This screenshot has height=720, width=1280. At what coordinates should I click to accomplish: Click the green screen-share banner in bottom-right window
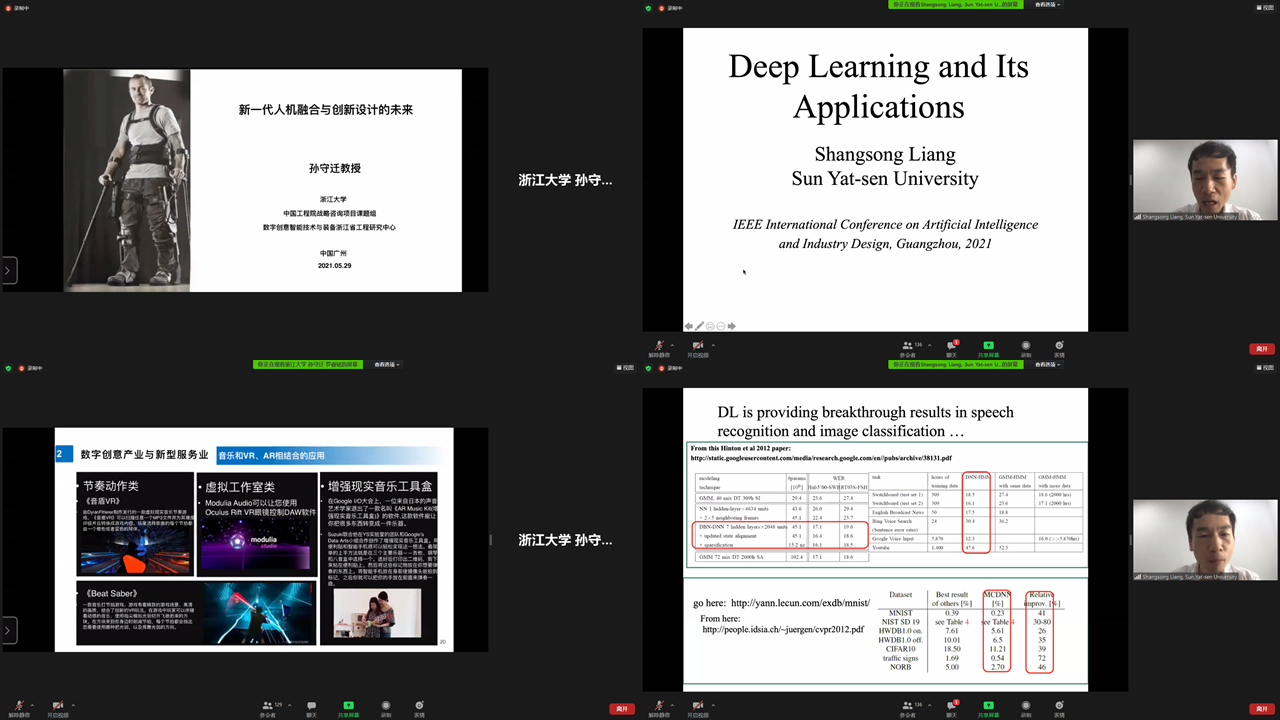[958, 365]
